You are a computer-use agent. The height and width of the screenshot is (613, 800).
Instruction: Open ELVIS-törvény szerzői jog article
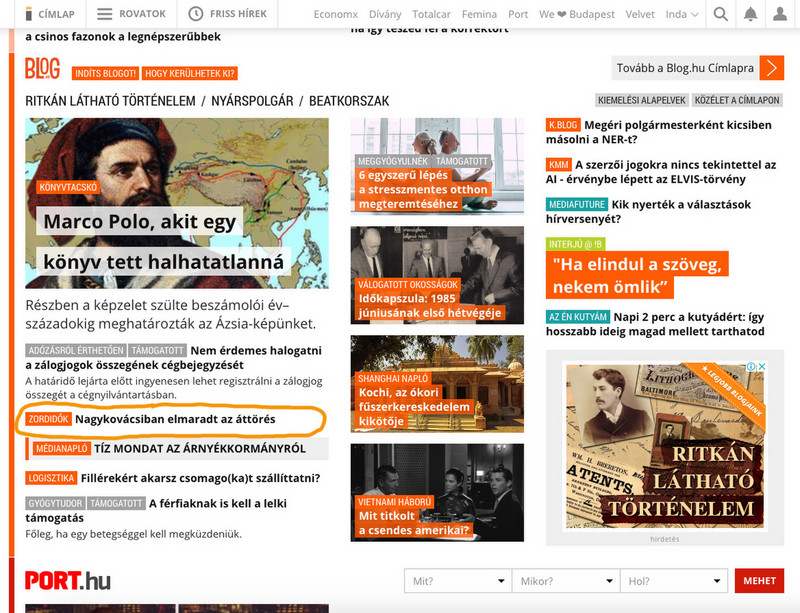(661, 172)
